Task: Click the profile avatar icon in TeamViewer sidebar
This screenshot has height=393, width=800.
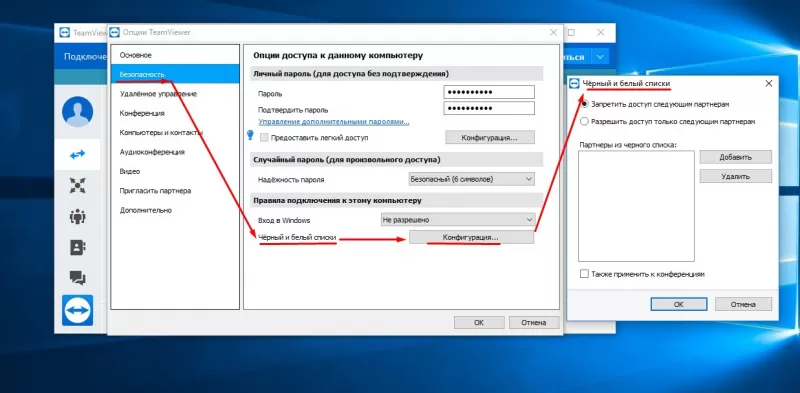Action: pos(78,112)
